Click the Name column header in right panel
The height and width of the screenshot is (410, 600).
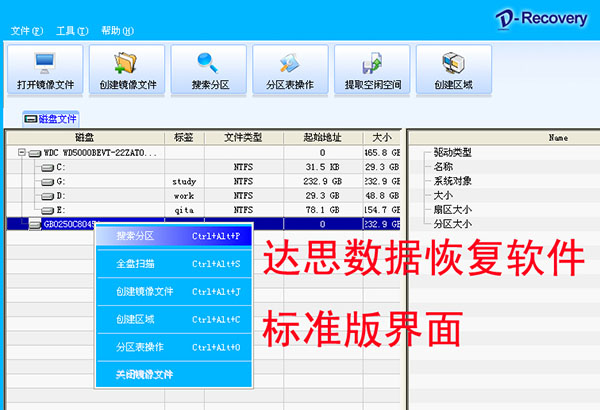(558, 138)
